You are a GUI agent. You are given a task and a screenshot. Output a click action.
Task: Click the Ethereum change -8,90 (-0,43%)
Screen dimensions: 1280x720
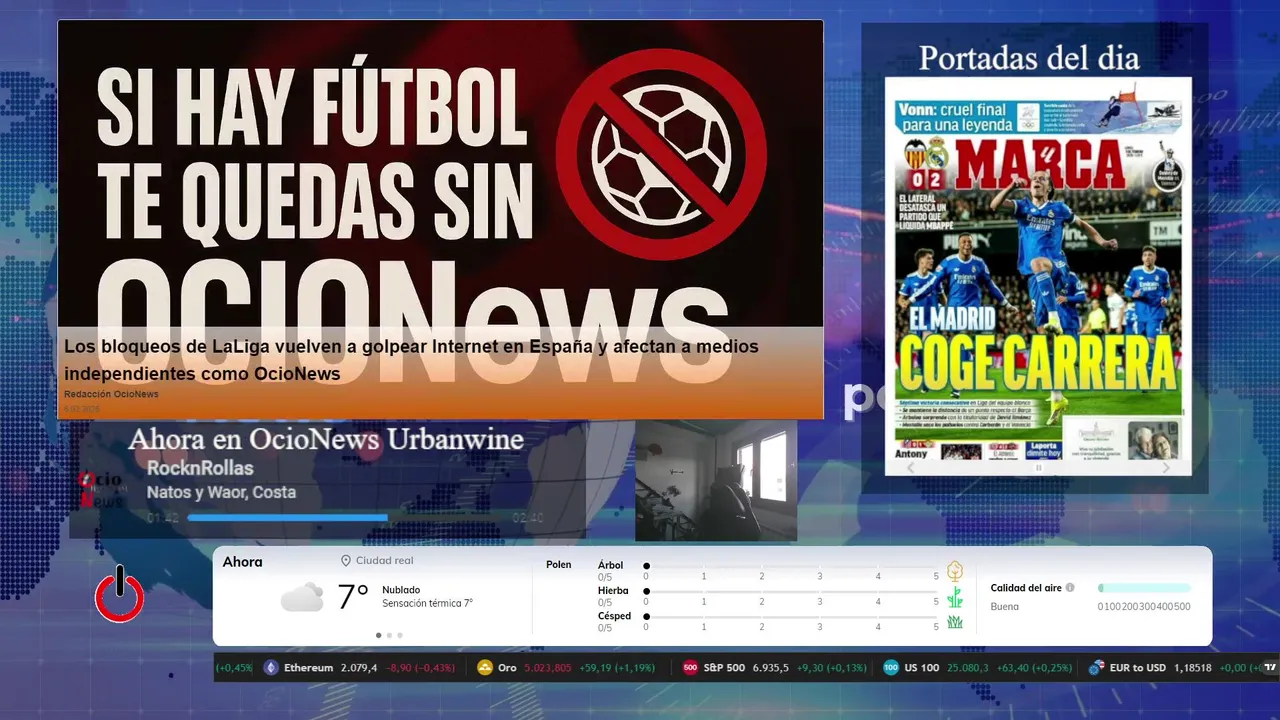(421, 668)
